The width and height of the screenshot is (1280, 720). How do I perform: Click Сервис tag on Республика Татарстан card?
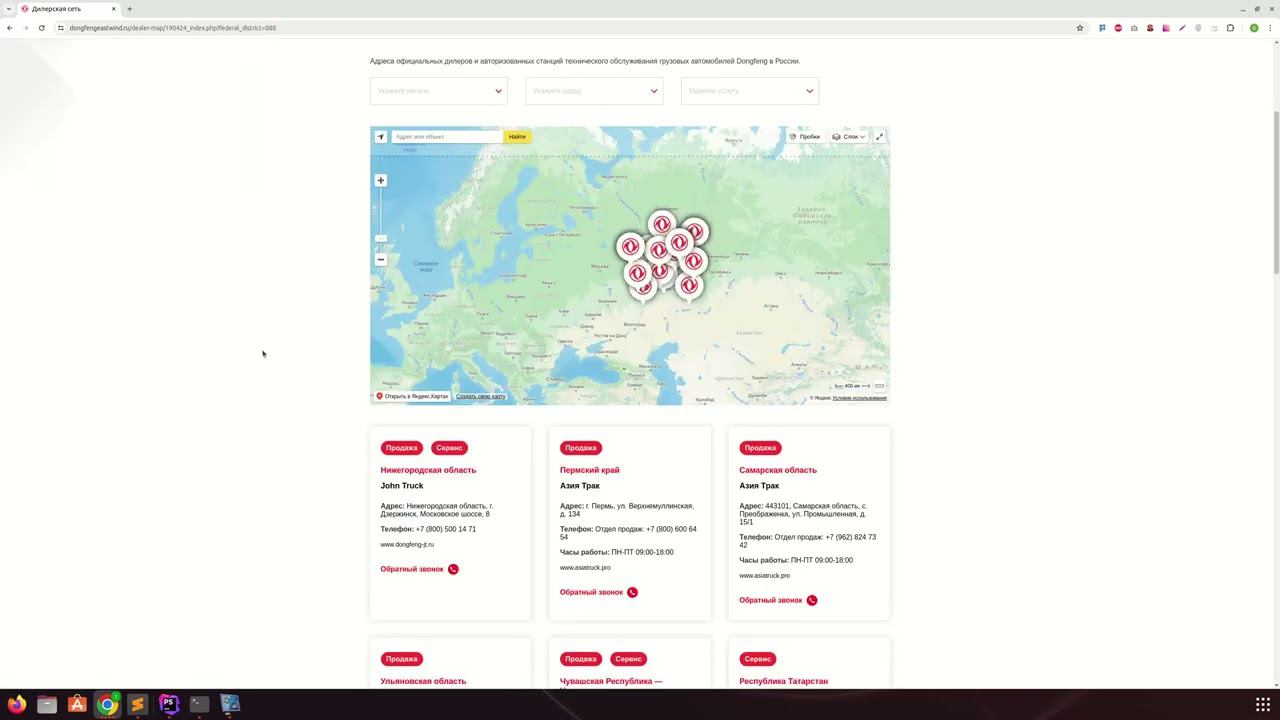pyautogui.click(x=758, y=659)
